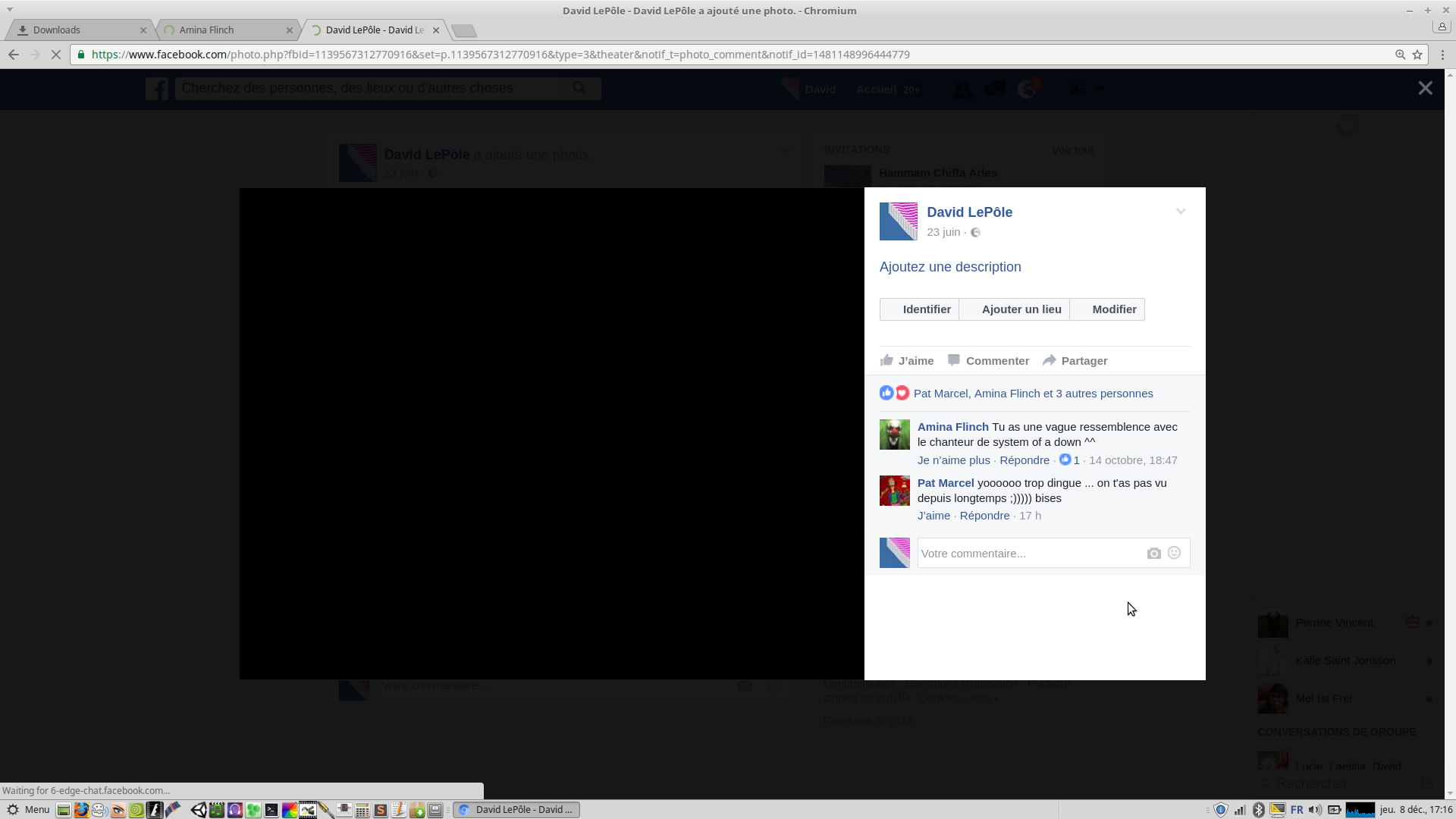Viewport: 1456px width, 819px height.
Task: Open post options chevron beside David LePôle
Action: pos(1181,212)
